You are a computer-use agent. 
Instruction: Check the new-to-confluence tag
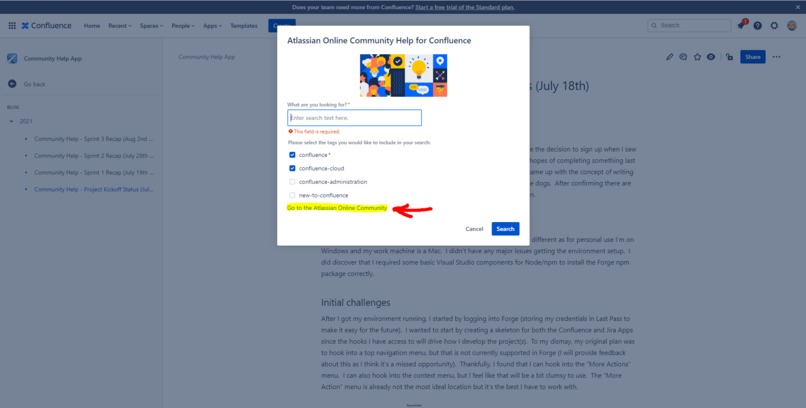(292, 195)
